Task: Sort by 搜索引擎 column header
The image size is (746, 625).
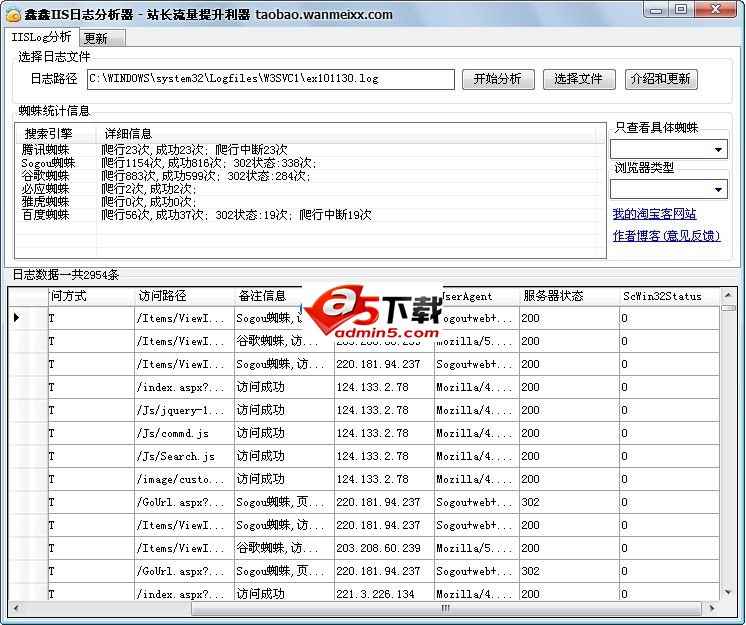Action: click(56, 134)
